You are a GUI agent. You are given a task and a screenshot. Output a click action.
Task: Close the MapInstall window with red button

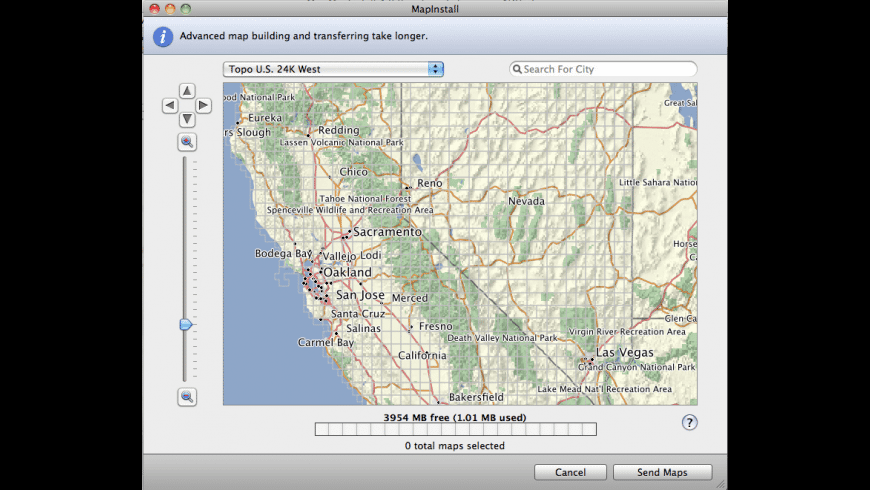click(x=155, y=8)
